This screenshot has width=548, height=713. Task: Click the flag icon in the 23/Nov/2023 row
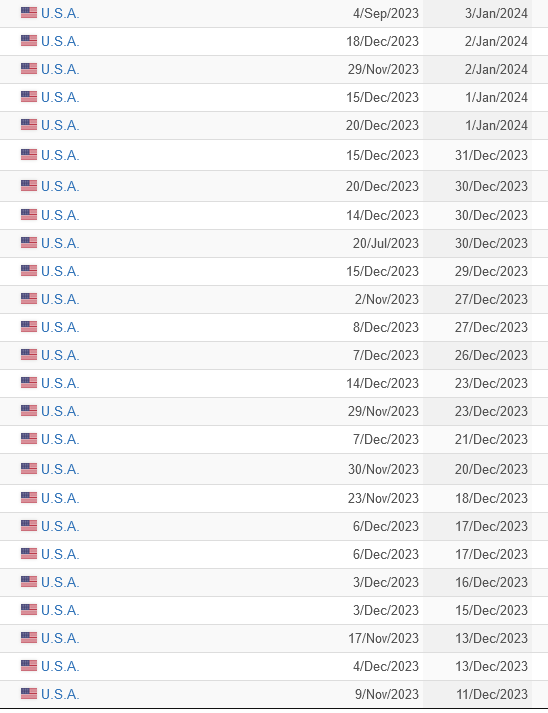tap(29, 498)
